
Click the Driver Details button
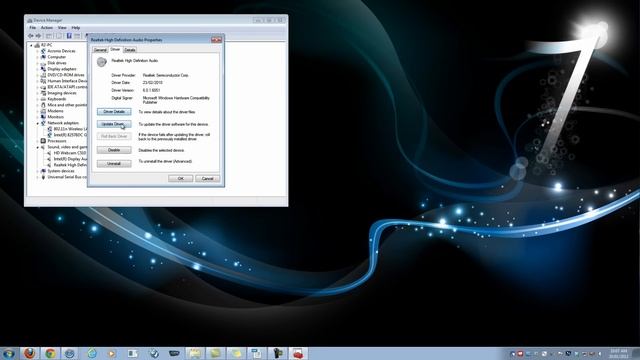point(114,112)
